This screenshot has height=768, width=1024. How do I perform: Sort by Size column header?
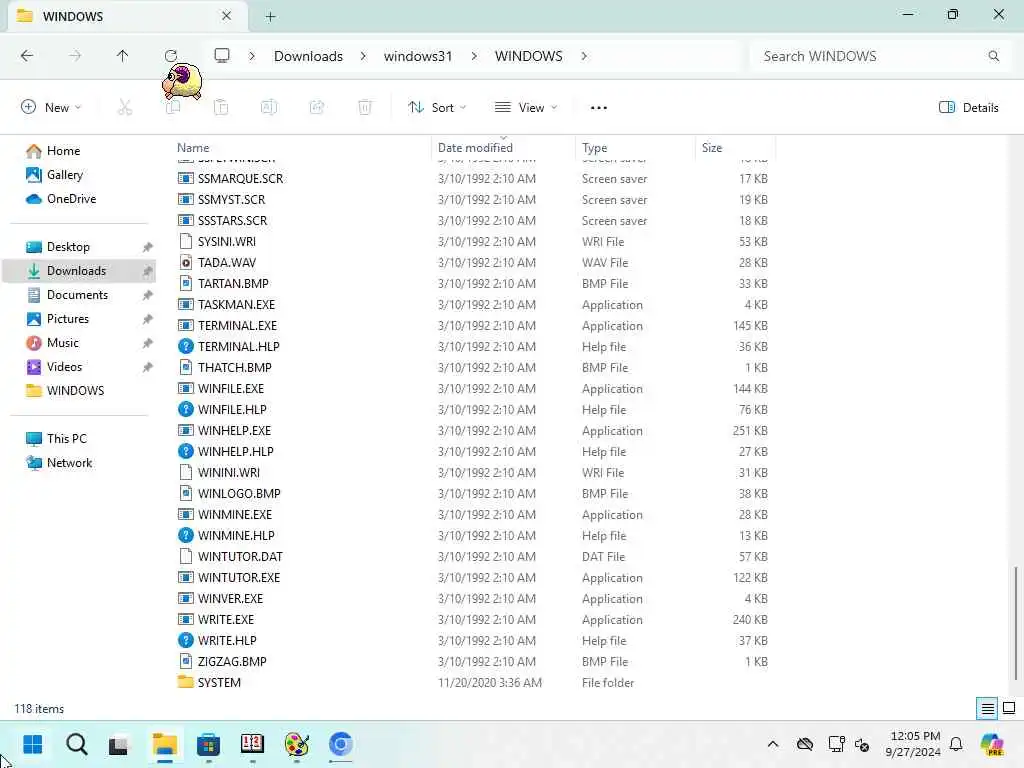(712, 148)
